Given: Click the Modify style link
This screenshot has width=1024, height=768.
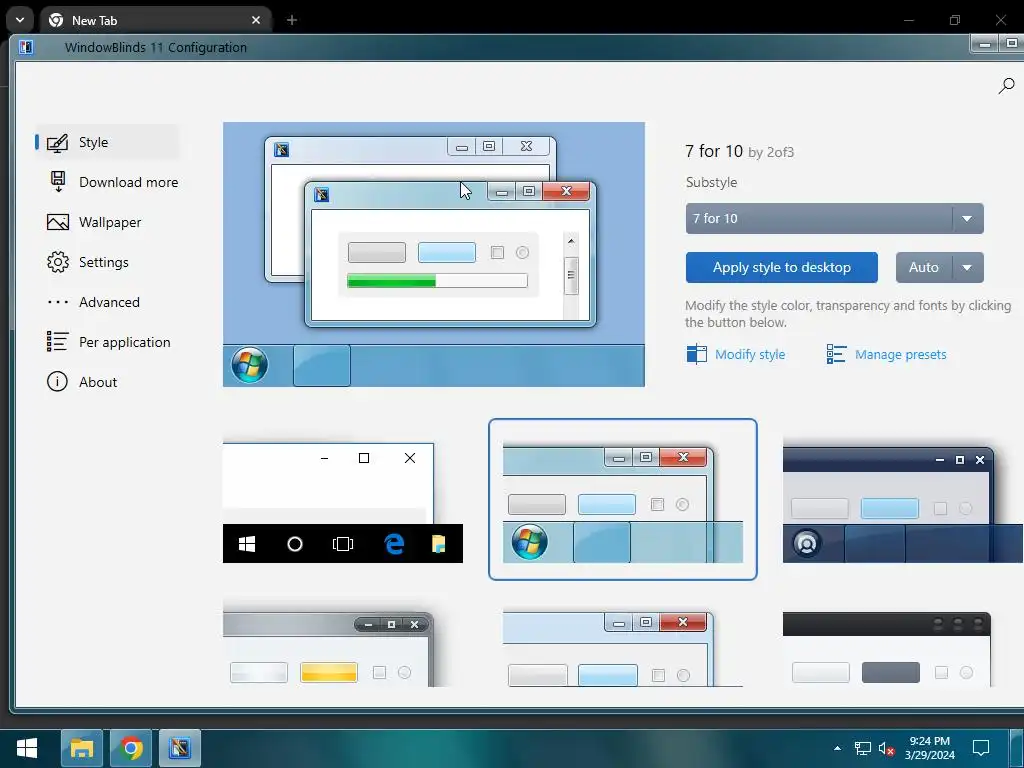Looking at the screenshot, I should point(750,355).
